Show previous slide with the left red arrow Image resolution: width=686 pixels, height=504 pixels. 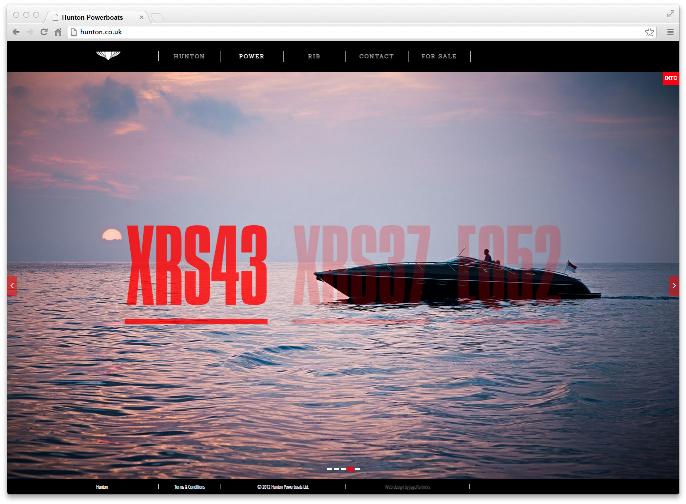click(12, 286)
